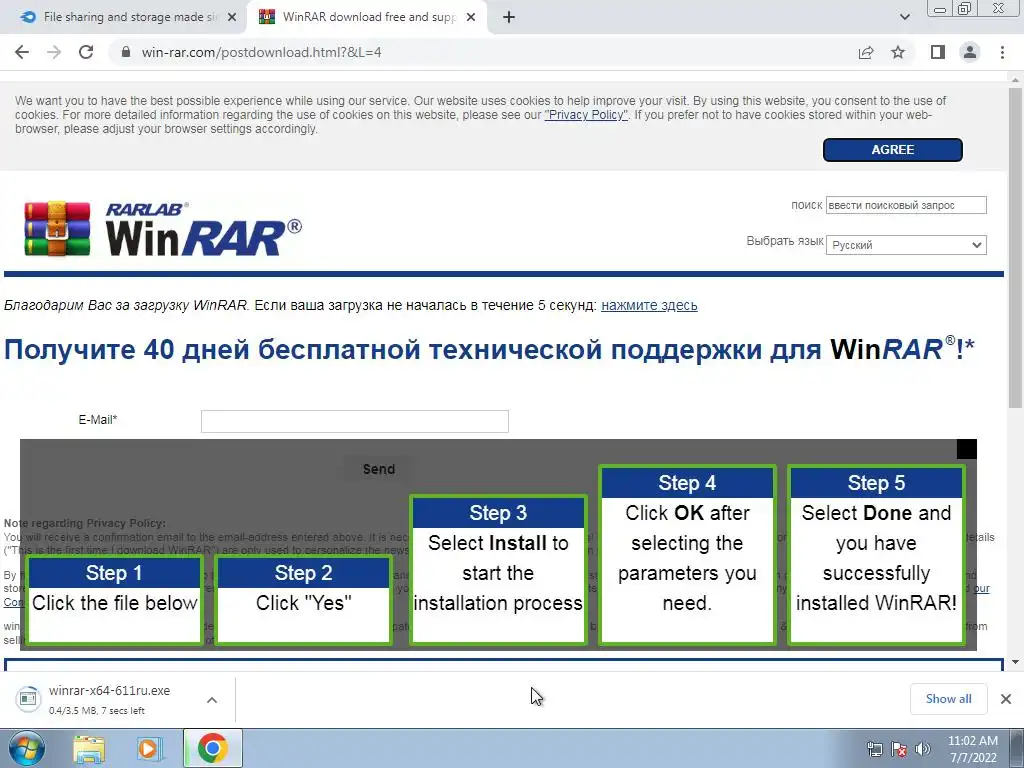
Task: Close the installation steps overlay
Action: (x=967, y=449)
